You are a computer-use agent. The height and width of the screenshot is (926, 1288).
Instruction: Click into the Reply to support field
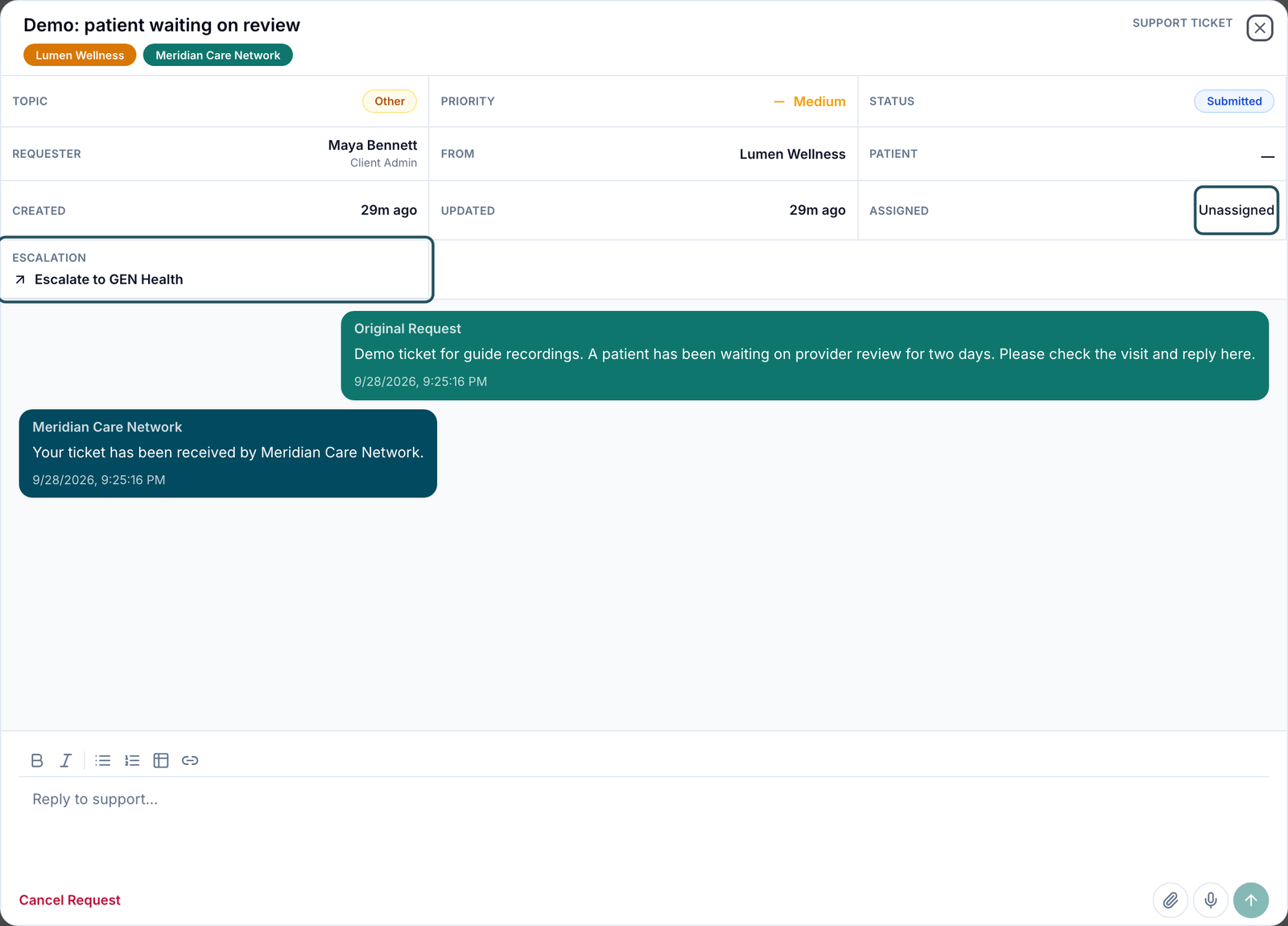644,825
